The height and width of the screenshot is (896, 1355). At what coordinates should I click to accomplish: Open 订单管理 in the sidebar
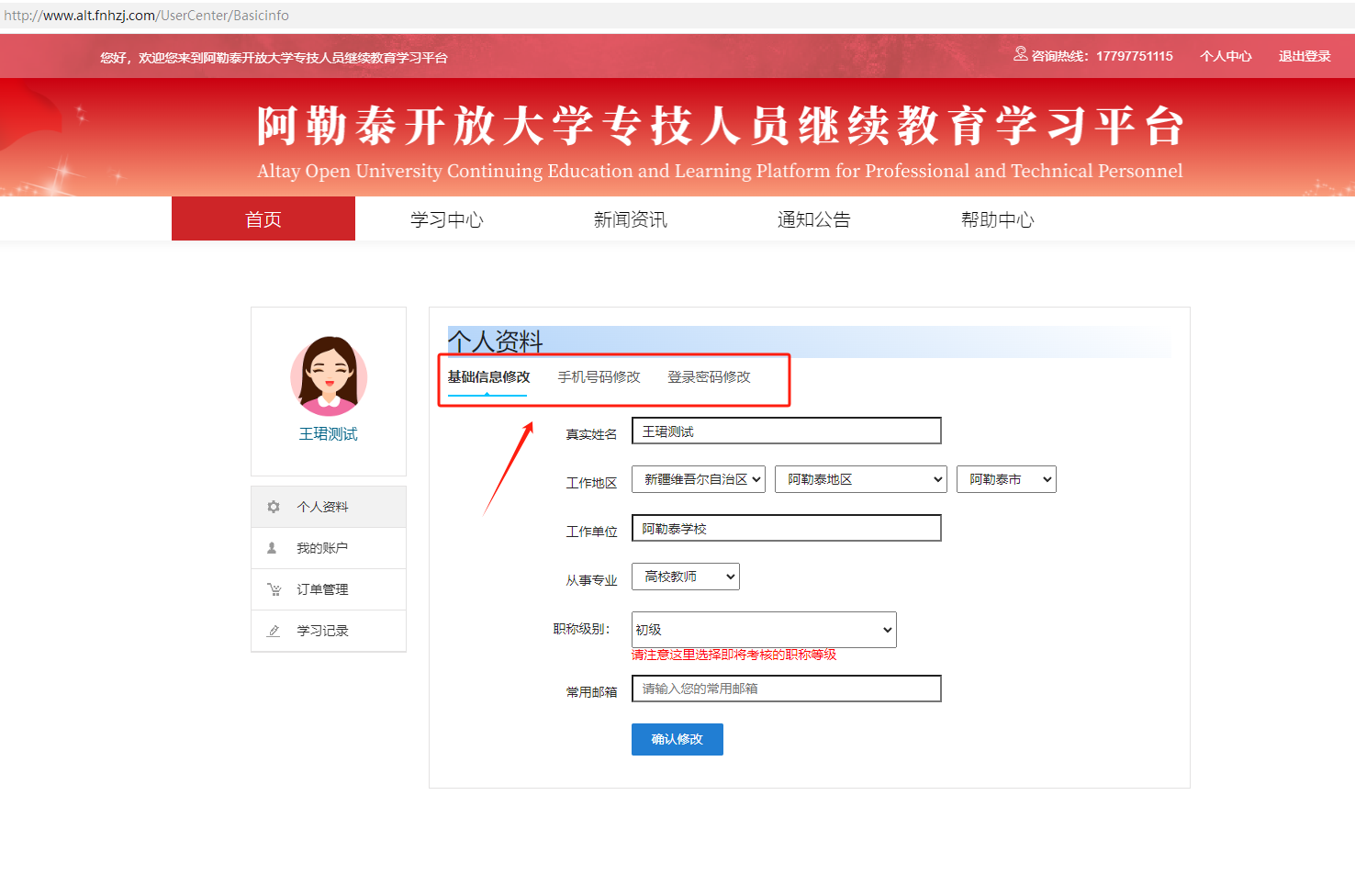(x=329, y=589)
